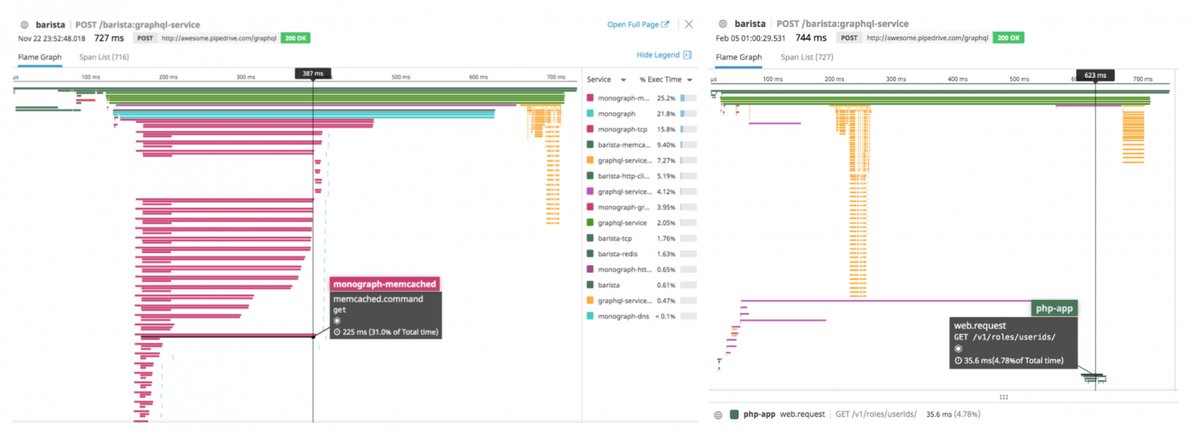Expand the Service column sort dropdown

click(623, 78)
